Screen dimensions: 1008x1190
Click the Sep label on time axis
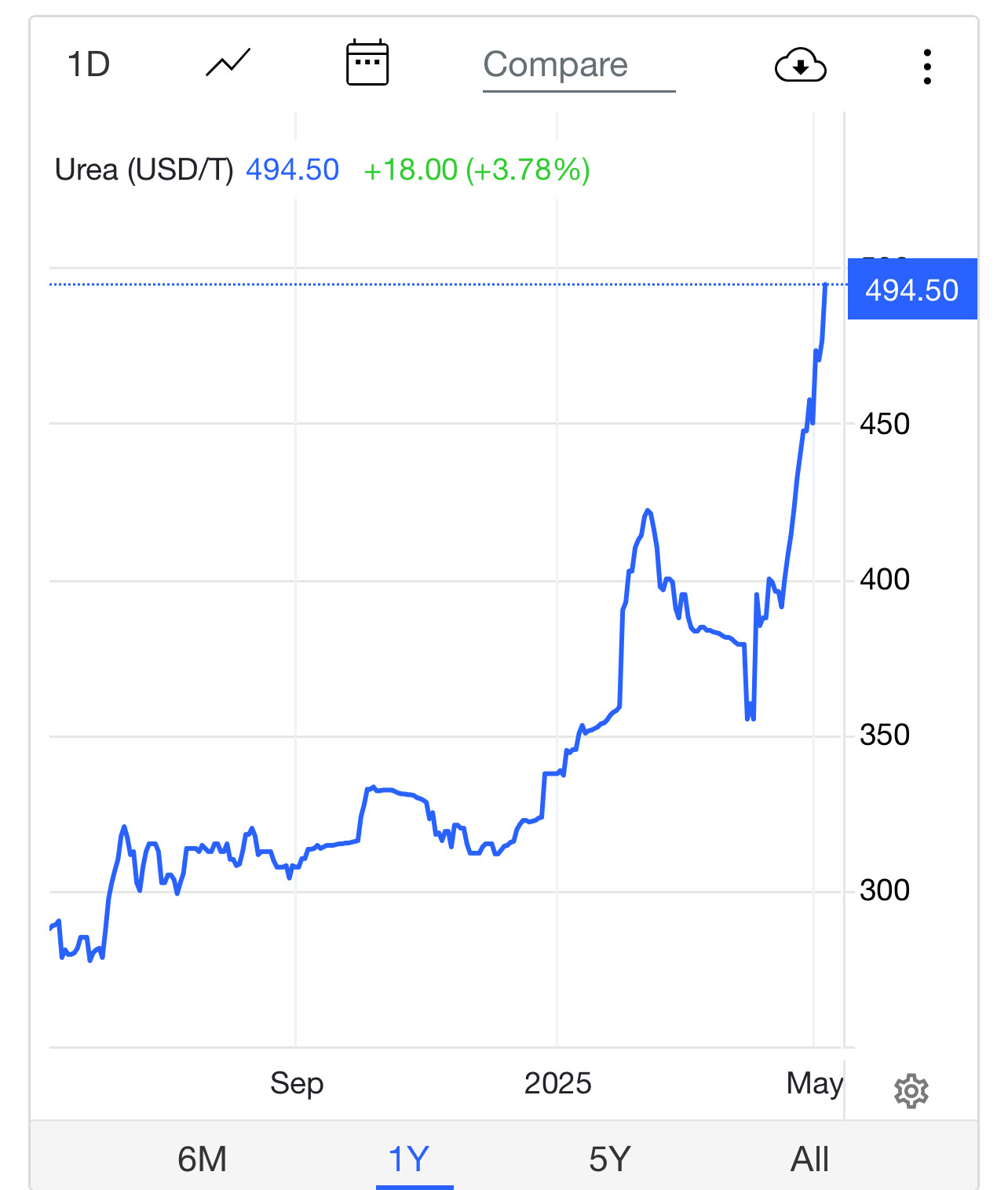point(297,1083)
